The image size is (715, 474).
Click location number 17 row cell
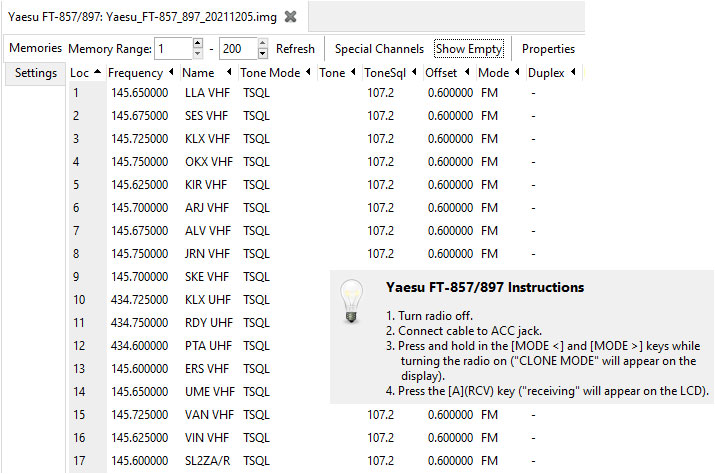click(x=79, y=461)
